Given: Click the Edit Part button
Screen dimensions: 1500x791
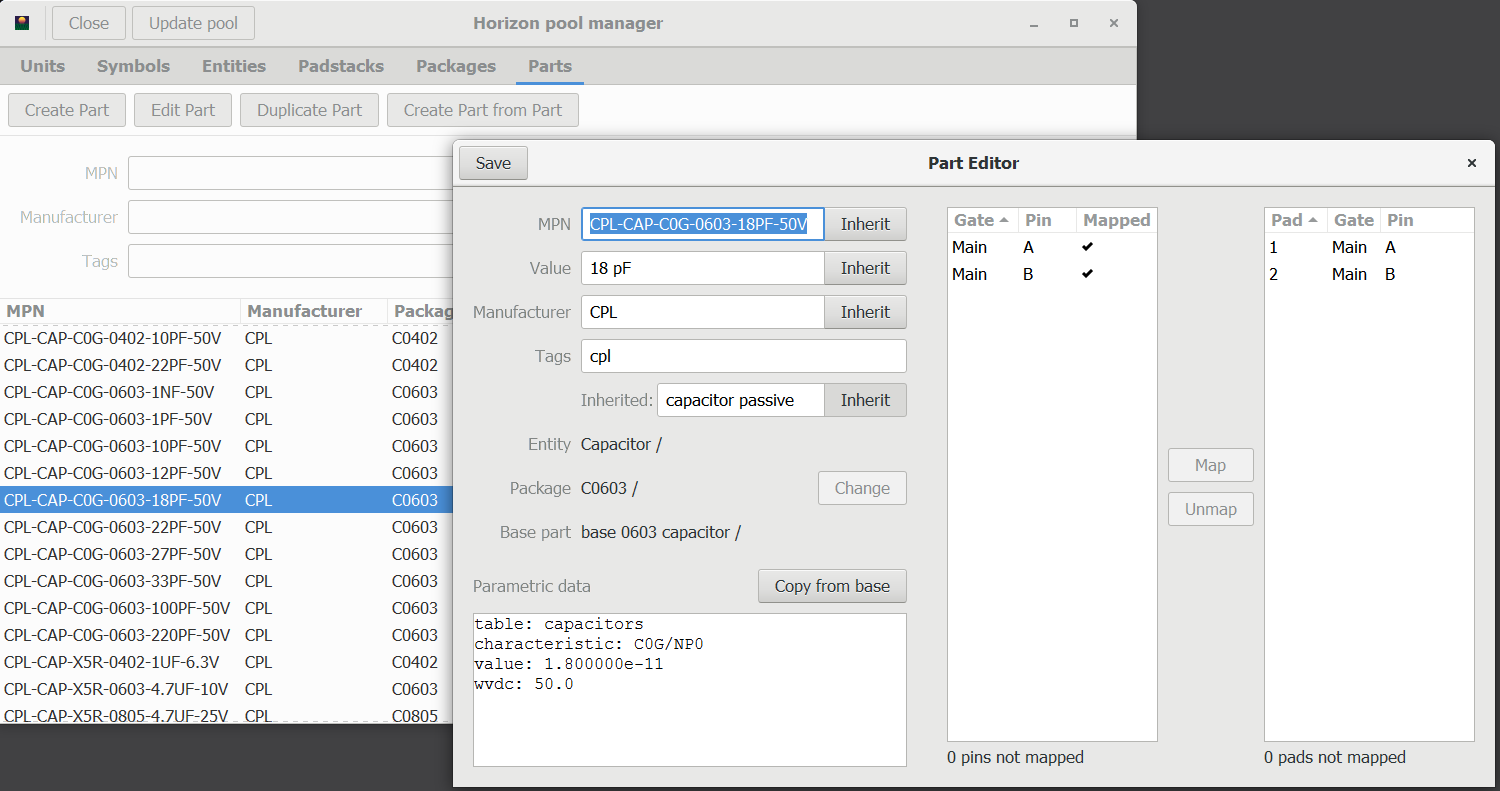Looking at the screenshot, I should pyautogui.click(x=183, y=110).
